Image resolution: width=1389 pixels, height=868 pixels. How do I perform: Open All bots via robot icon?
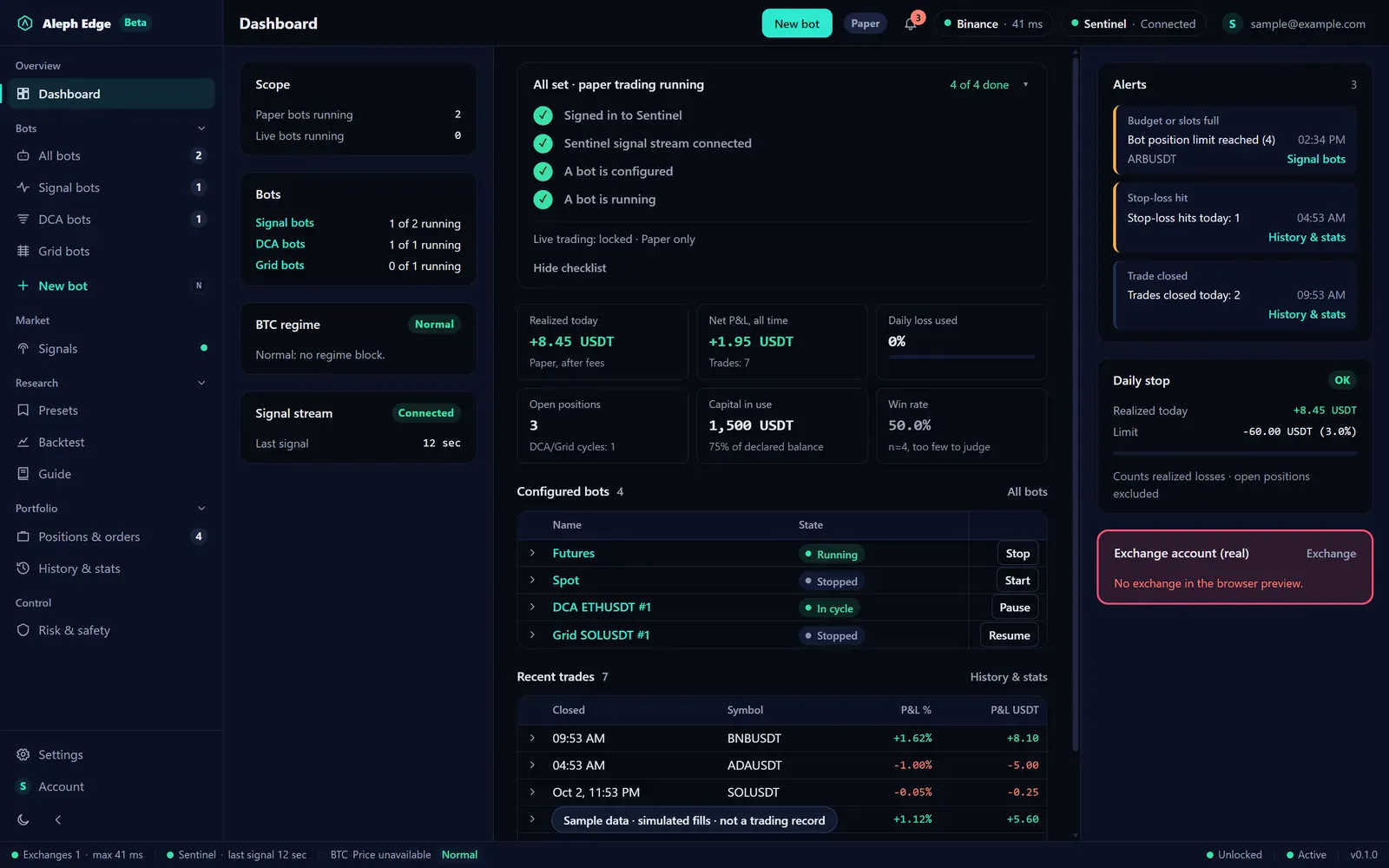point(23,155)
